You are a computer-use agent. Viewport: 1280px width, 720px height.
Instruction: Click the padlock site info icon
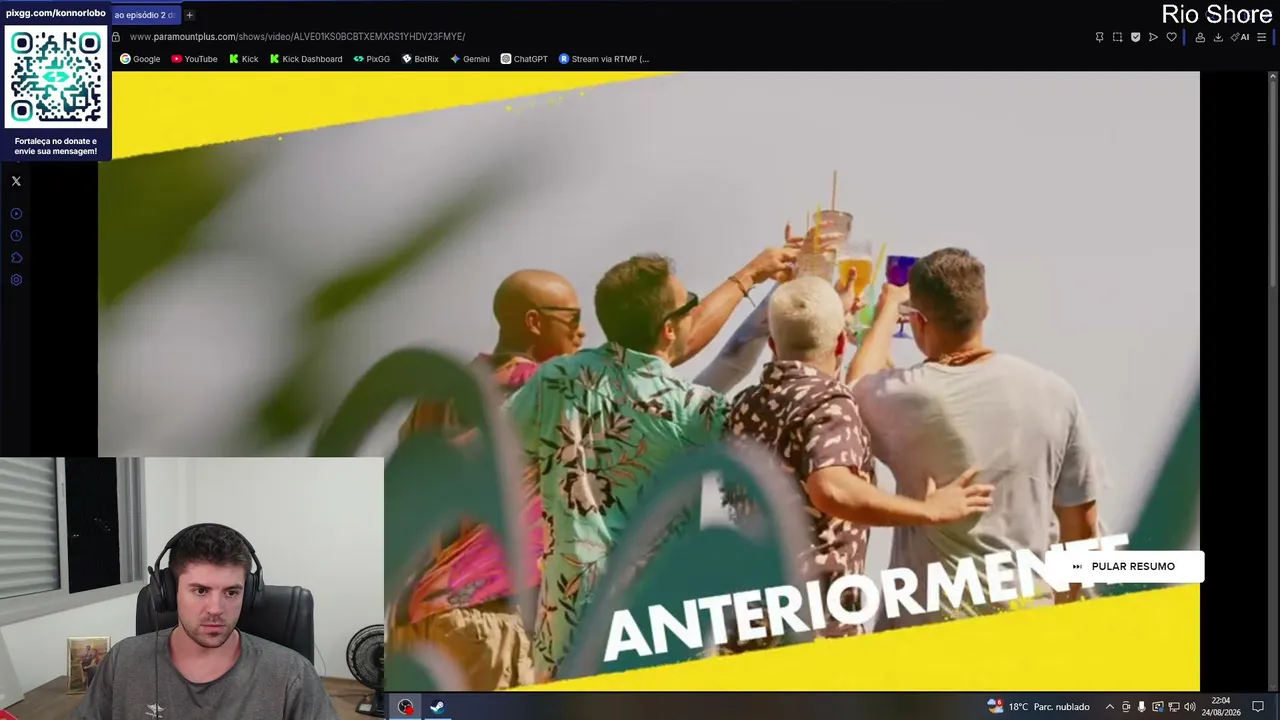pos(116,37)
